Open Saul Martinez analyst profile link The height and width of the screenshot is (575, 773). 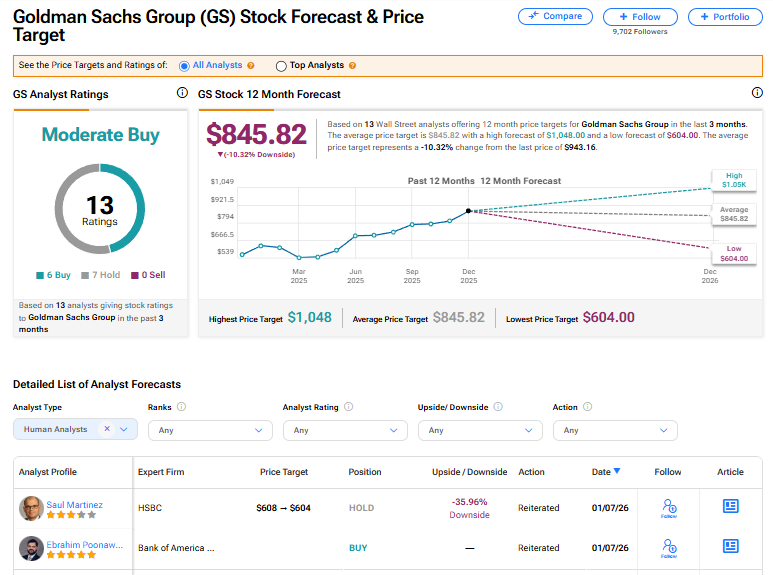(x=75, y=505)
